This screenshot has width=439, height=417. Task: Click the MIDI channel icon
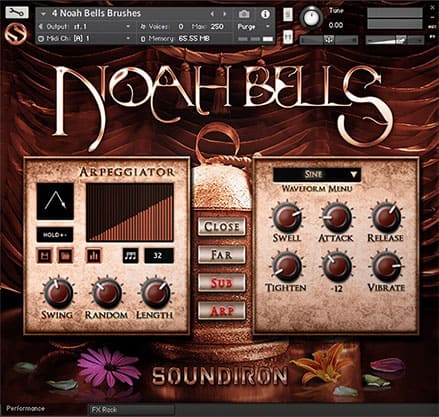41,38
